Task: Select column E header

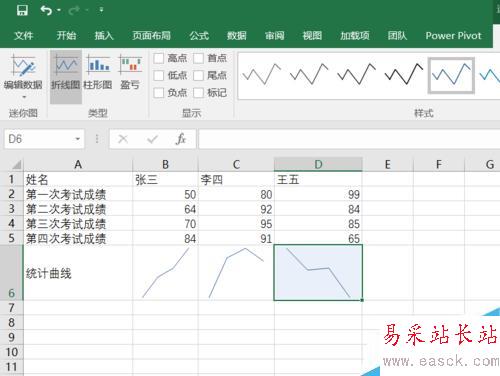Action: tap(388, 165)
